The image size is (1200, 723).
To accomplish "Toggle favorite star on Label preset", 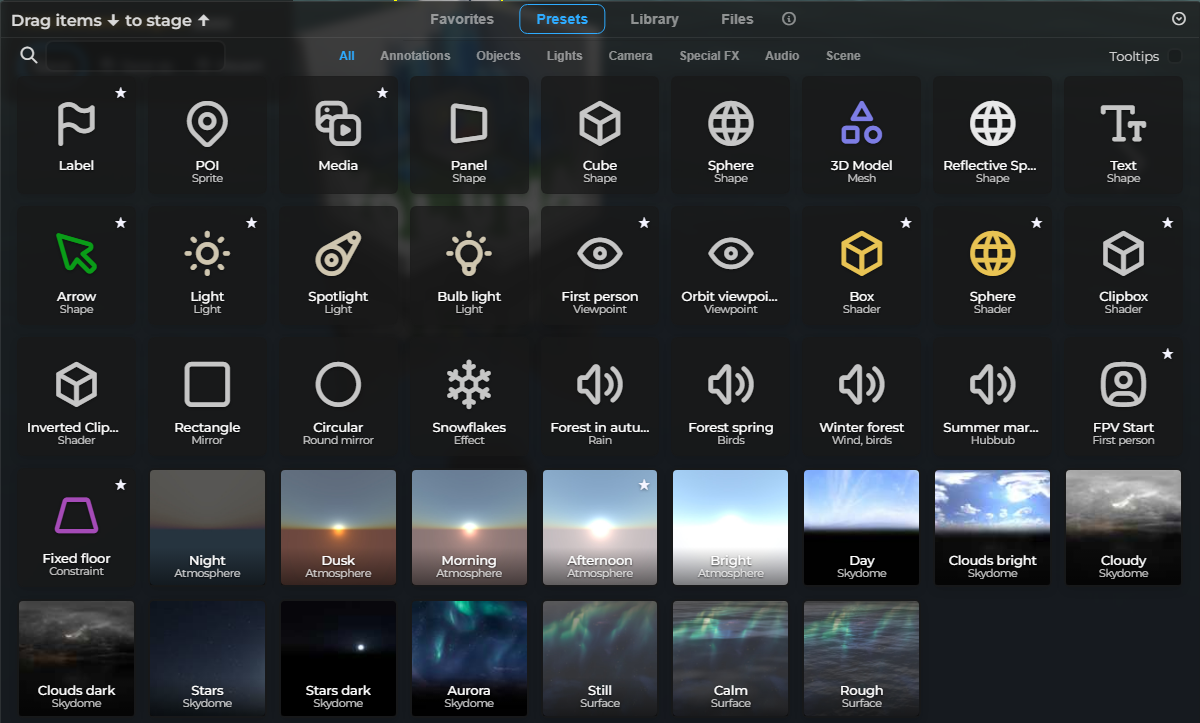I will (120, 92).
